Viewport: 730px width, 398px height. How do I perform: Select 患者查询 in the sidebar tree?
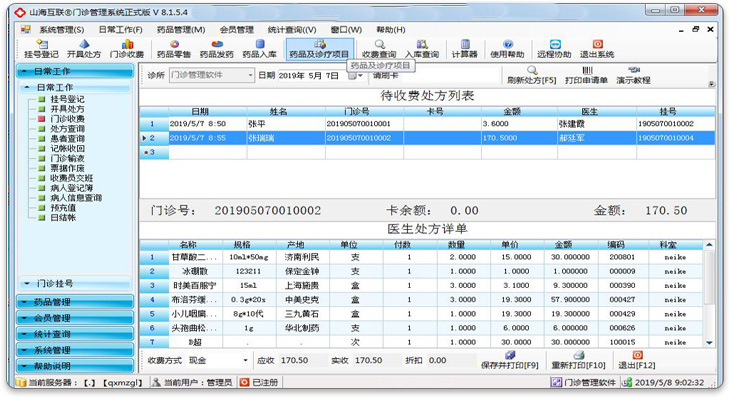[x=68, y=139]
